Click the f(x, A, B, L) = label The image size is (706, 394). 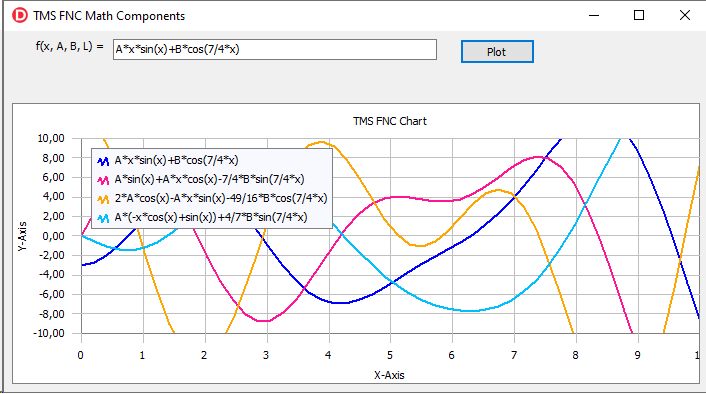point(70,46)
